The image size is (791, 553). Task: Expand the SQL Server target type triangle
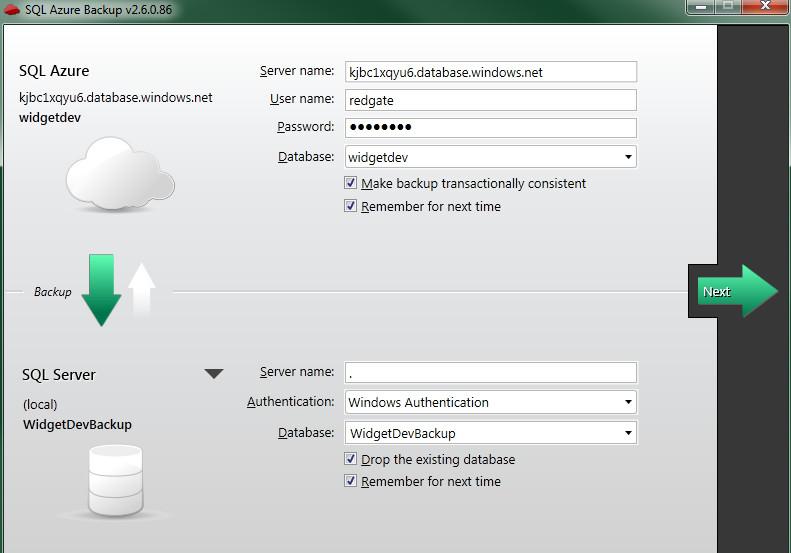pyautogui.click(x=214, y=374)
